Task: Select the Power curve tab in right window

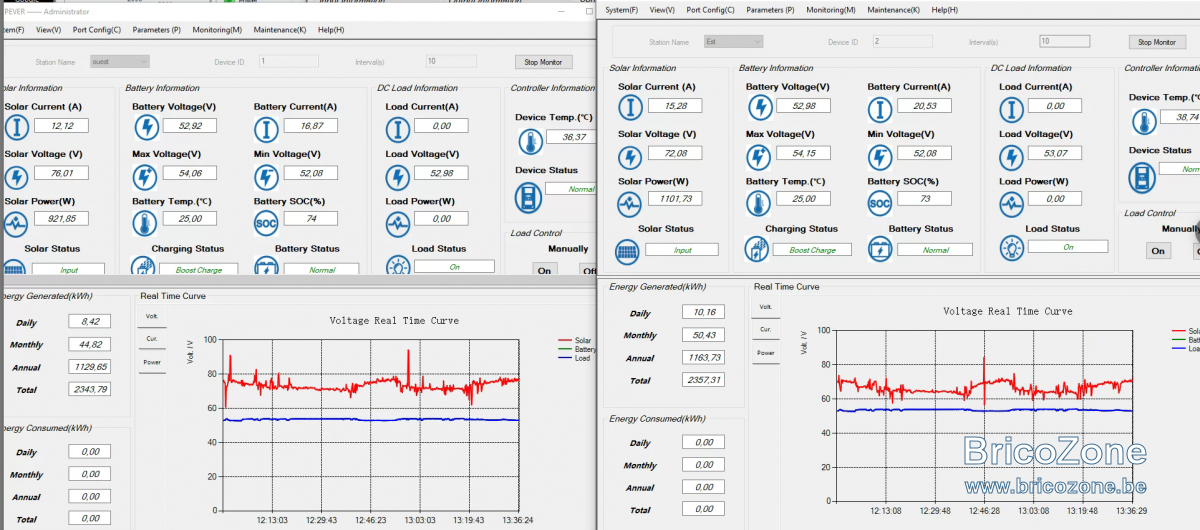Action: tap(766, 353)
